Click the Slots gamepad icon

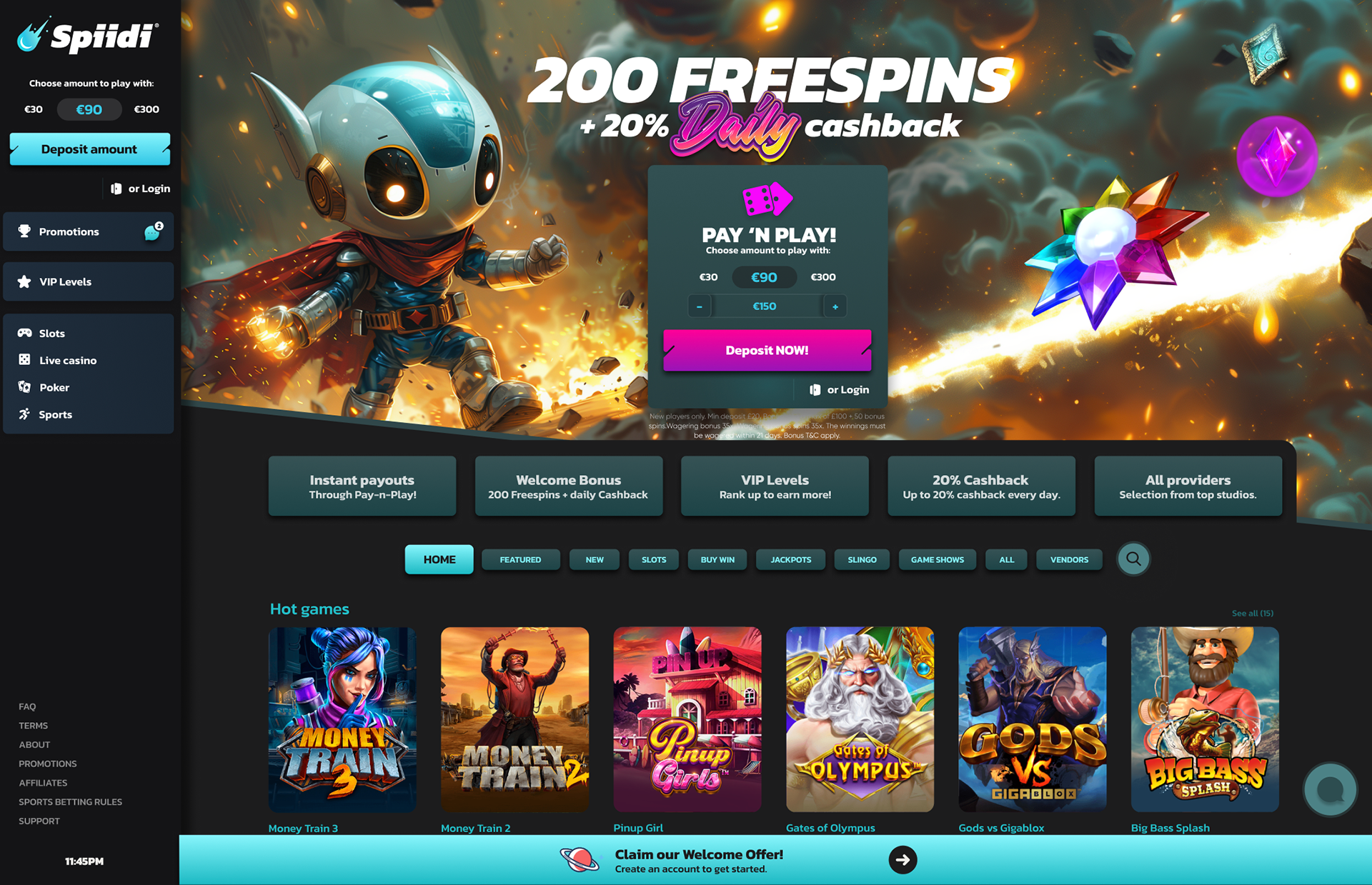point(25,333)
